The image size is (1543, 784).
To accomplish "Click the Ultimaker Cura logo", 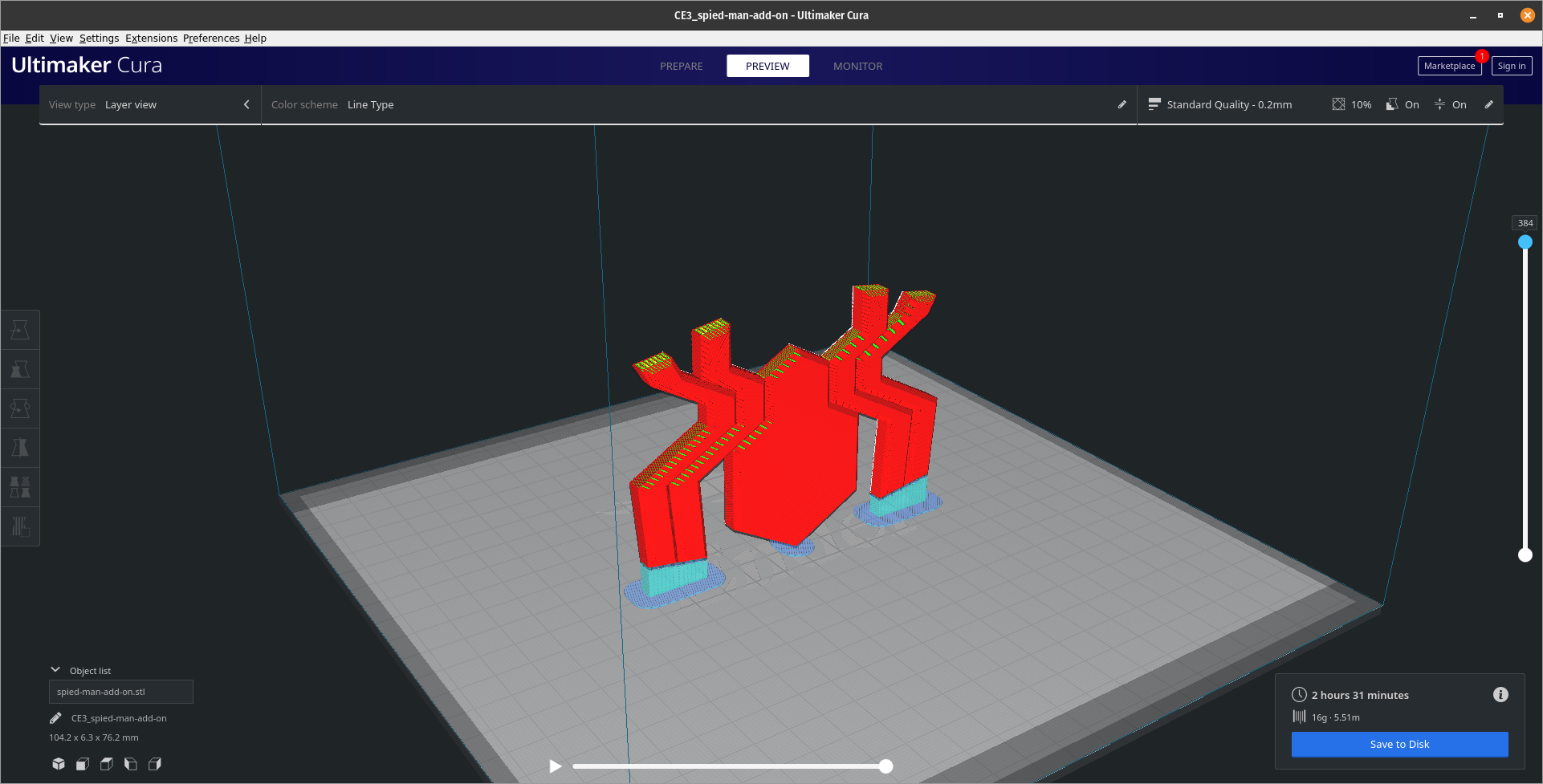I will coord(87,65).
